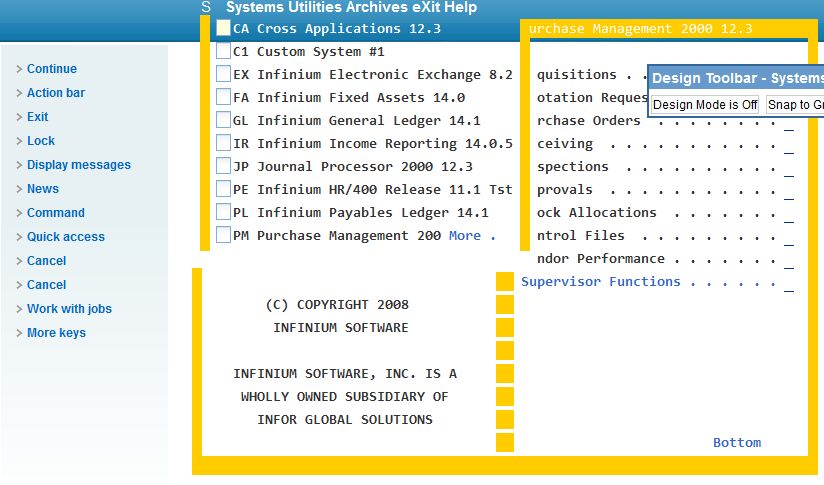This screenshot has height=485, width=824.
Task: Click the Purchase Management 2000 12.3 title
Action: tap(641, 28)
